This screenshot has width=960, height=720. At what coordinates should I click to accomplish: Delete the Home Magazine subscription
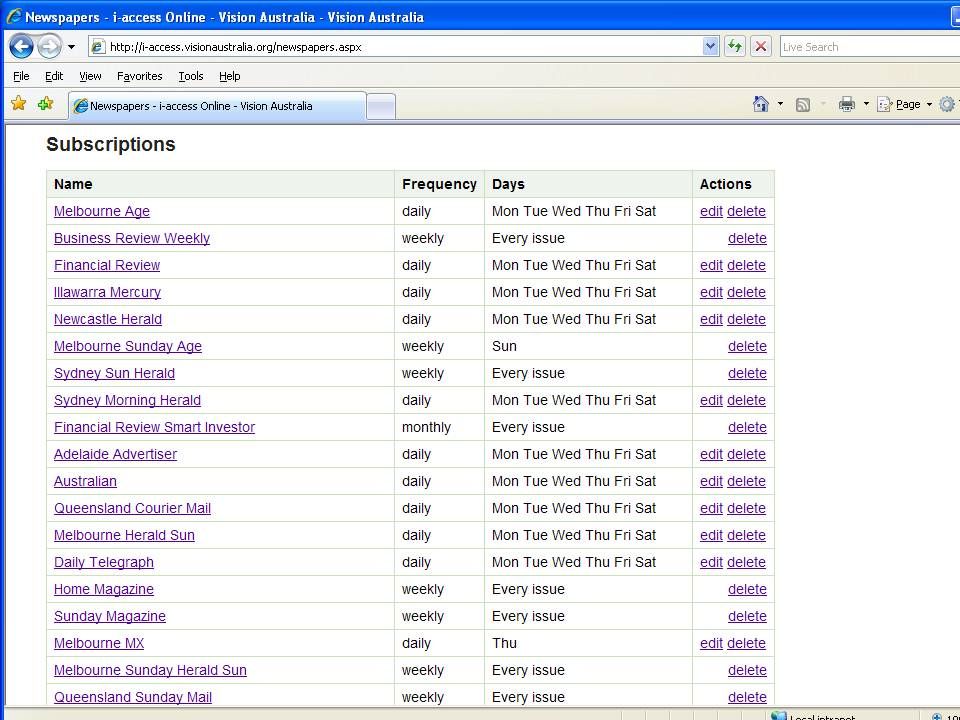pos(747,589)
